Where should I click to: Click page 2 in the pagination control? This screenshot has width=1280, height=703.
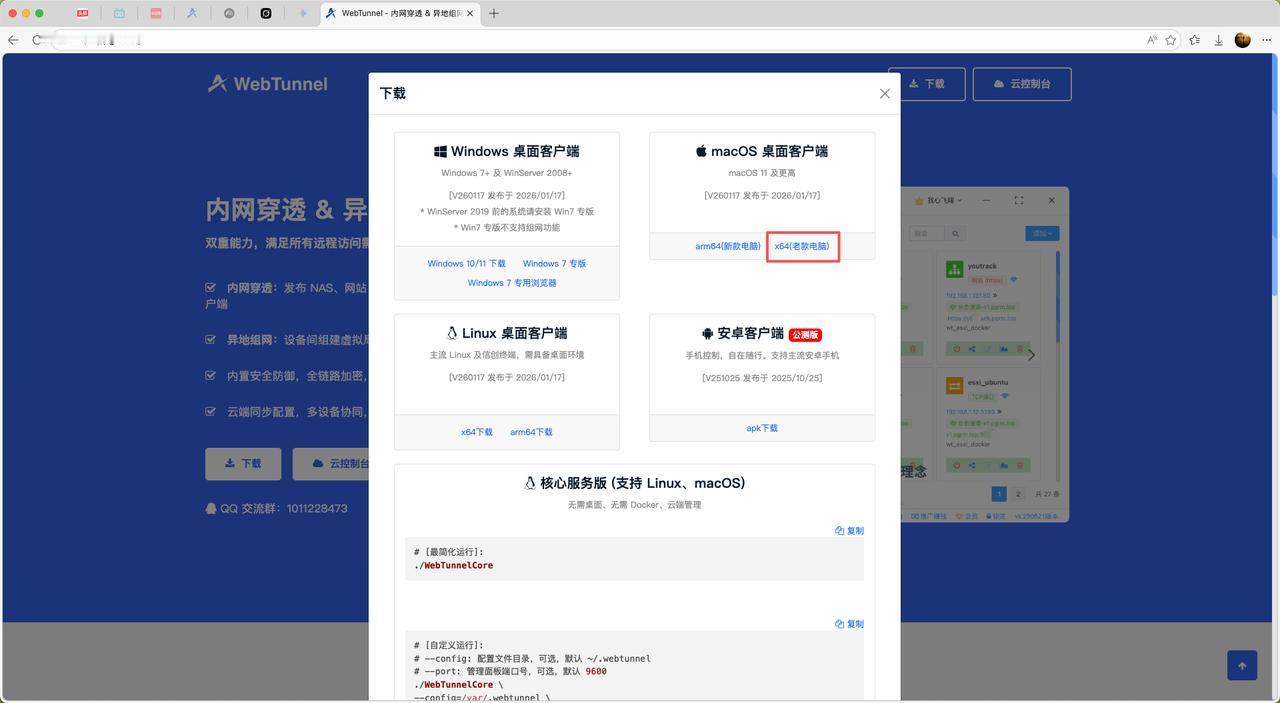pos(1017,493)
